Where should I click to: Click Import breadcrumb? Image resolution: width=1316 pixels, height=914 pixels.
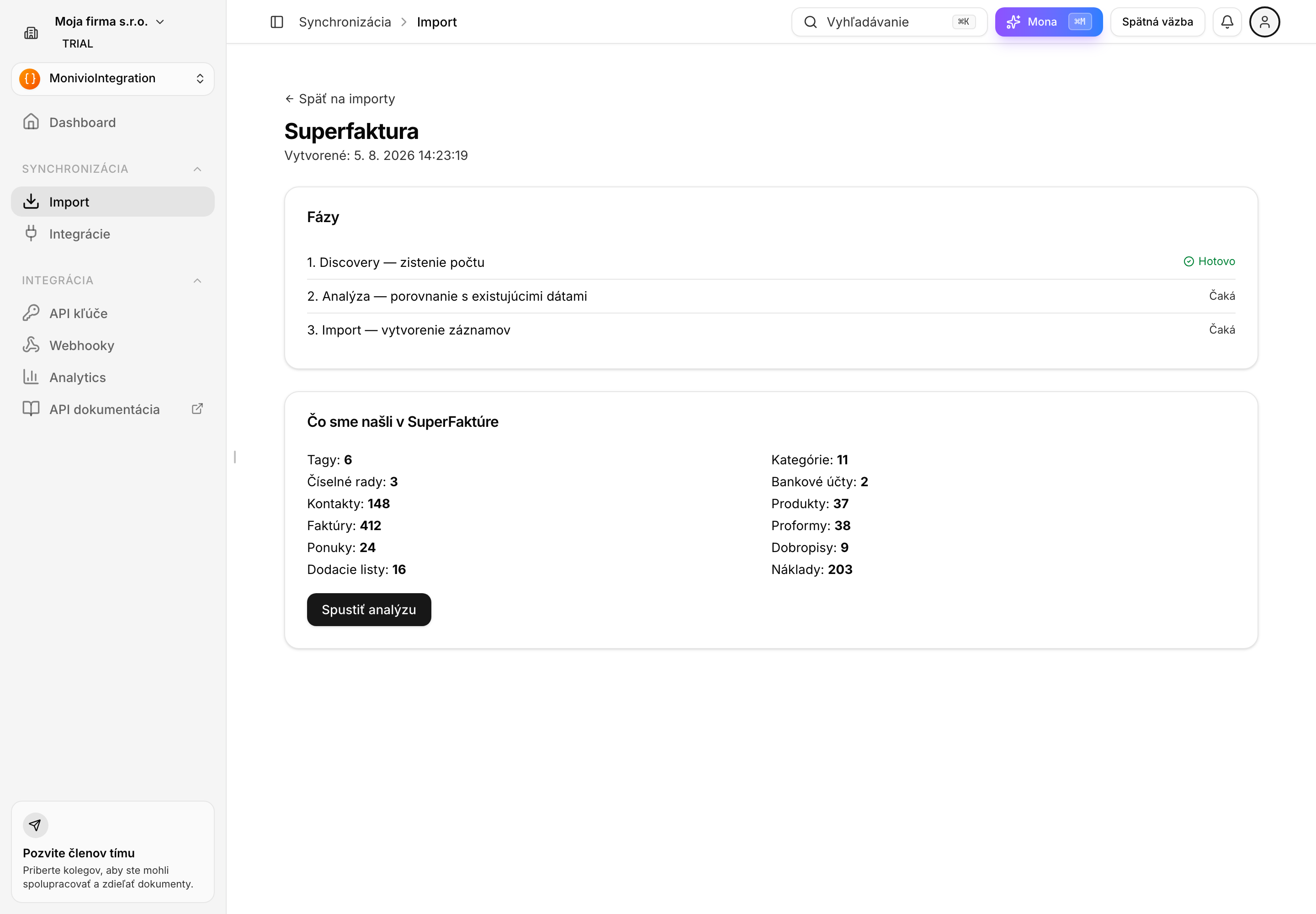tap(436, 22)
